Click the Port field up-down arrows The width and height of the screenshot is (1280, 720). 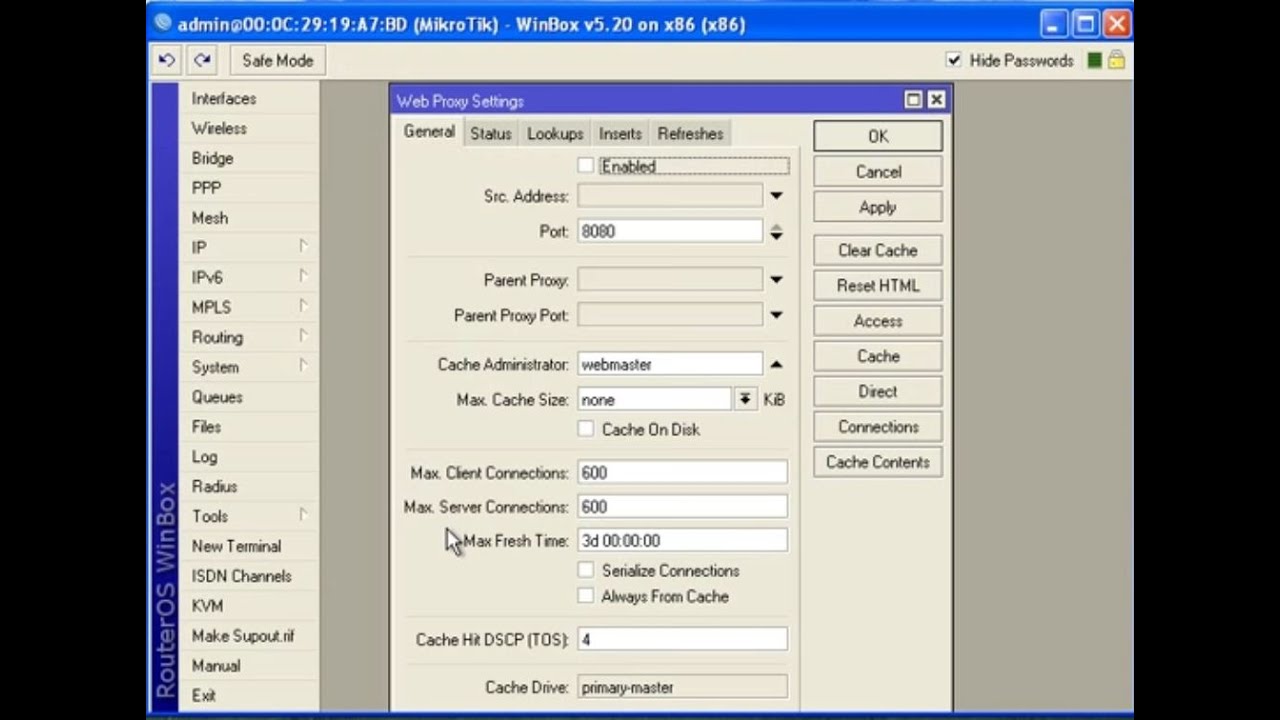[776, 231]
